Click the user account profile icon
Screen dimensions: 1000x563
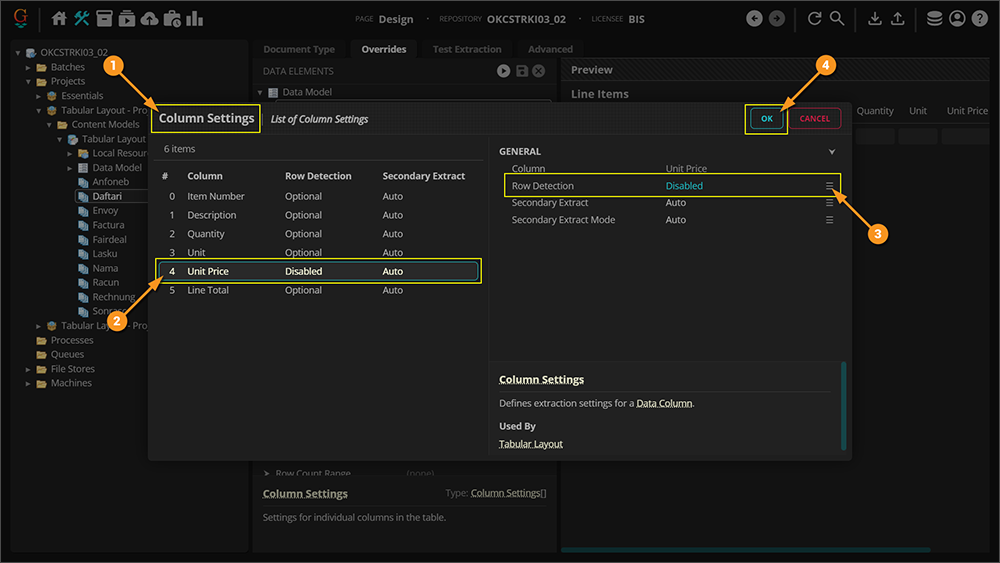coord(957,19)
